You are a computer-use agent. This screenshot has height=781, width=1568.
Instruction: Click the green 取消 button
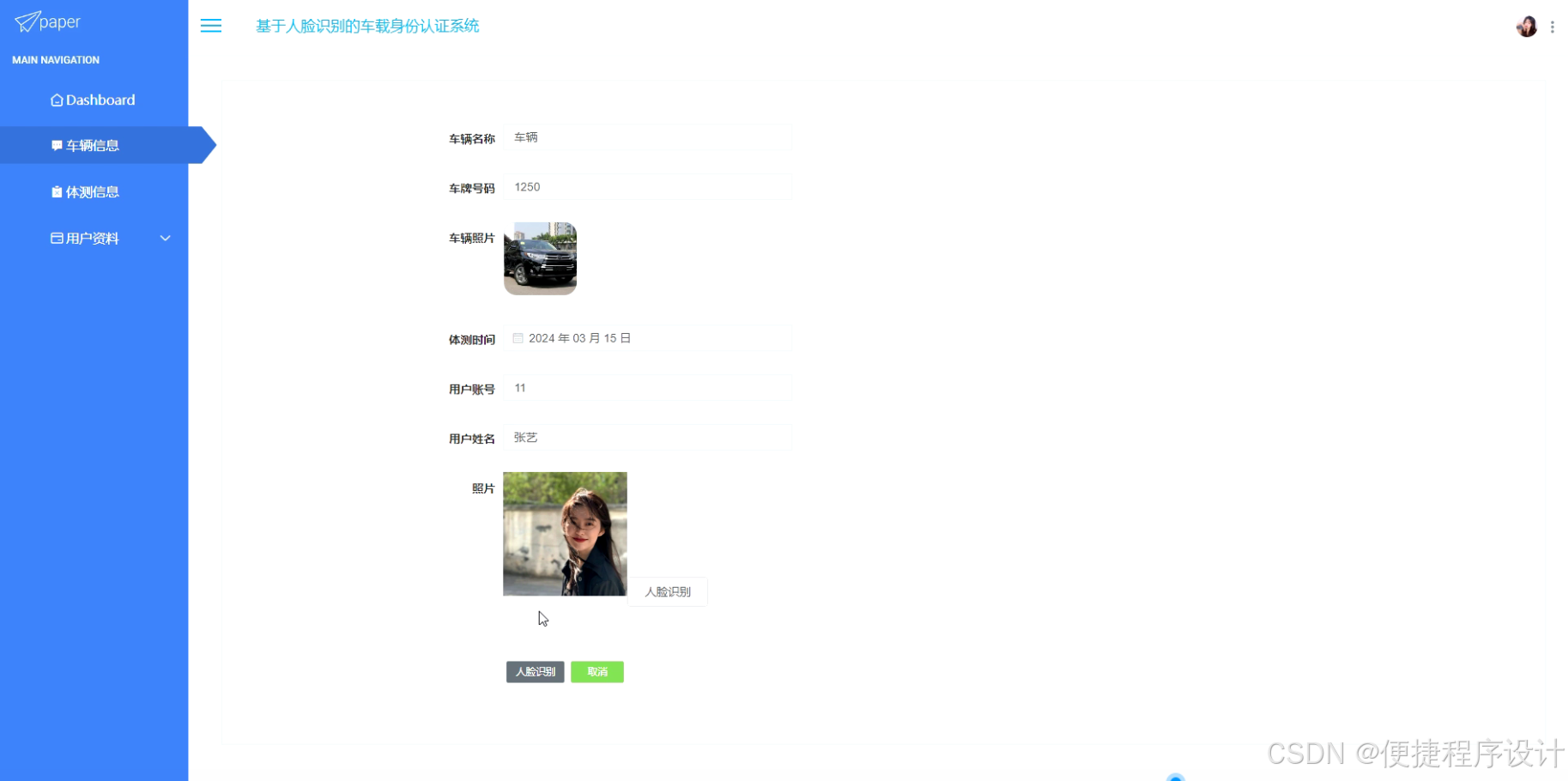[x=597, y=672]
